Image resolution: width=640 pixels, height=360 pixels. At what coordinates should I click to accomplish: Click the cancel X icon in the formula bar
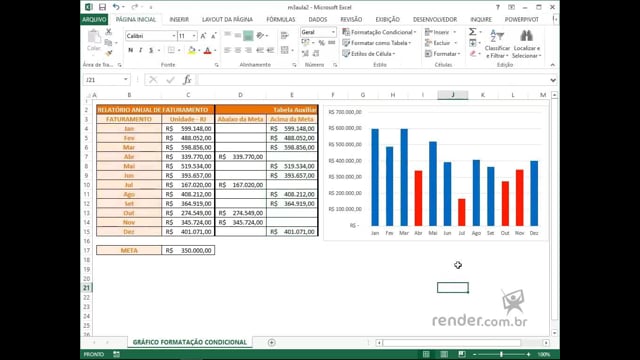click(x=153, y=80)
